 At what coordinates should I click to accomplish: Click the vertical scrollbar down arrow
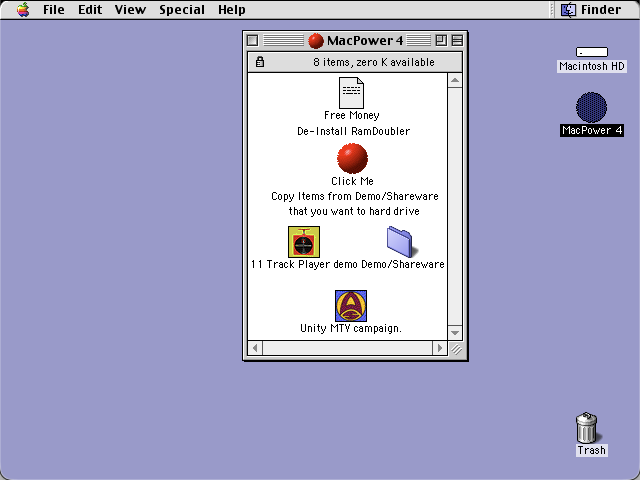coord(455,333)
